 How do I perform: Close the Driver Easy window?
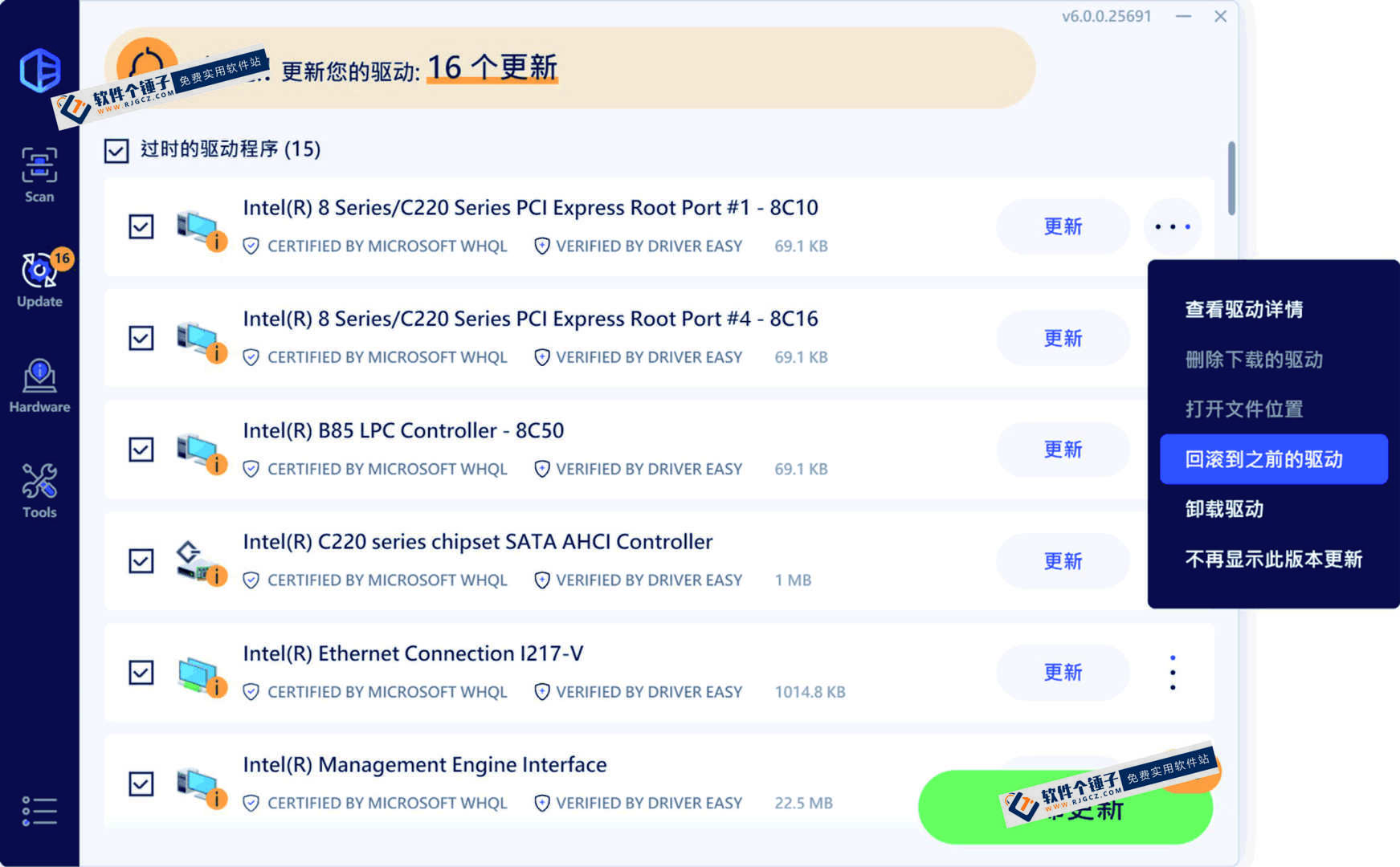pyautogui.click(x=1220, y=16)
